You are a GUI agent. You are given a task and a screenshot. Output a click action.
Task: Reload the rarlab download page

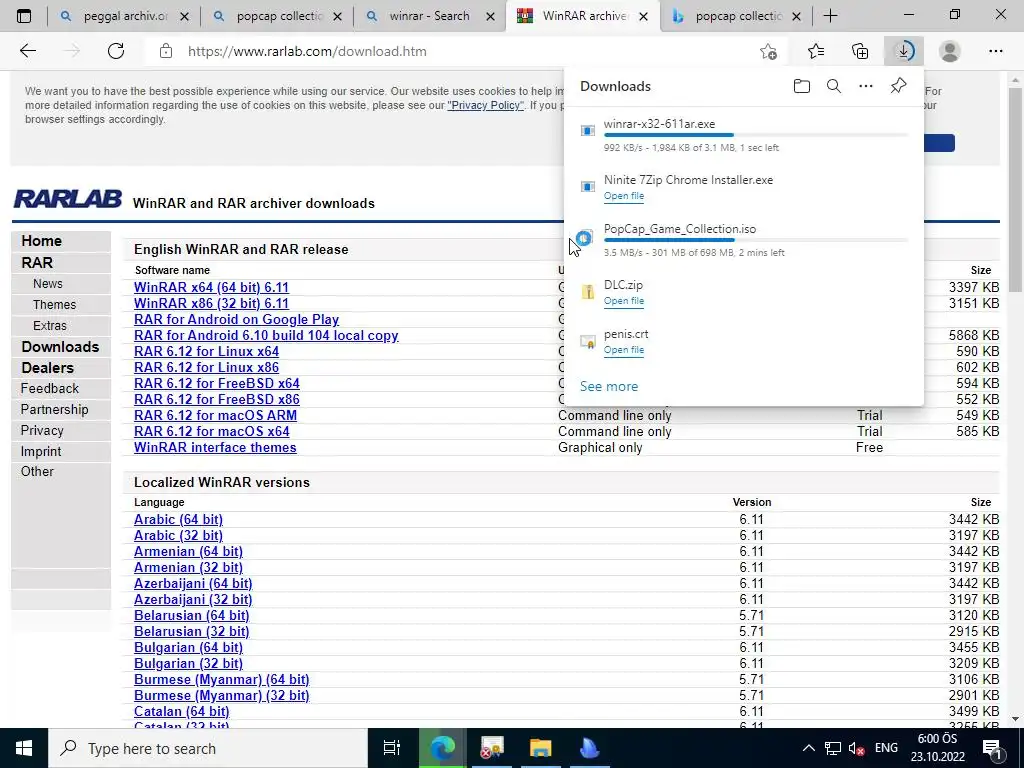tap(116, 51)
